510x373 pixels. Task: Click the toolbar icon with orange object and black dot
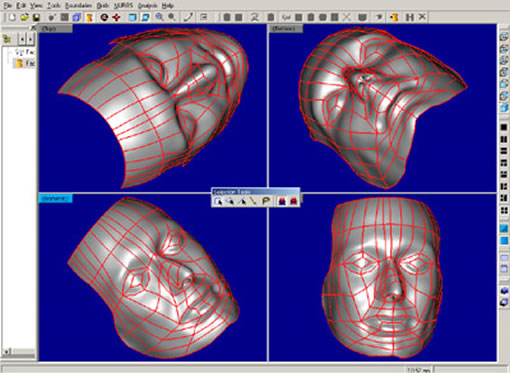(x=394, y=17)
